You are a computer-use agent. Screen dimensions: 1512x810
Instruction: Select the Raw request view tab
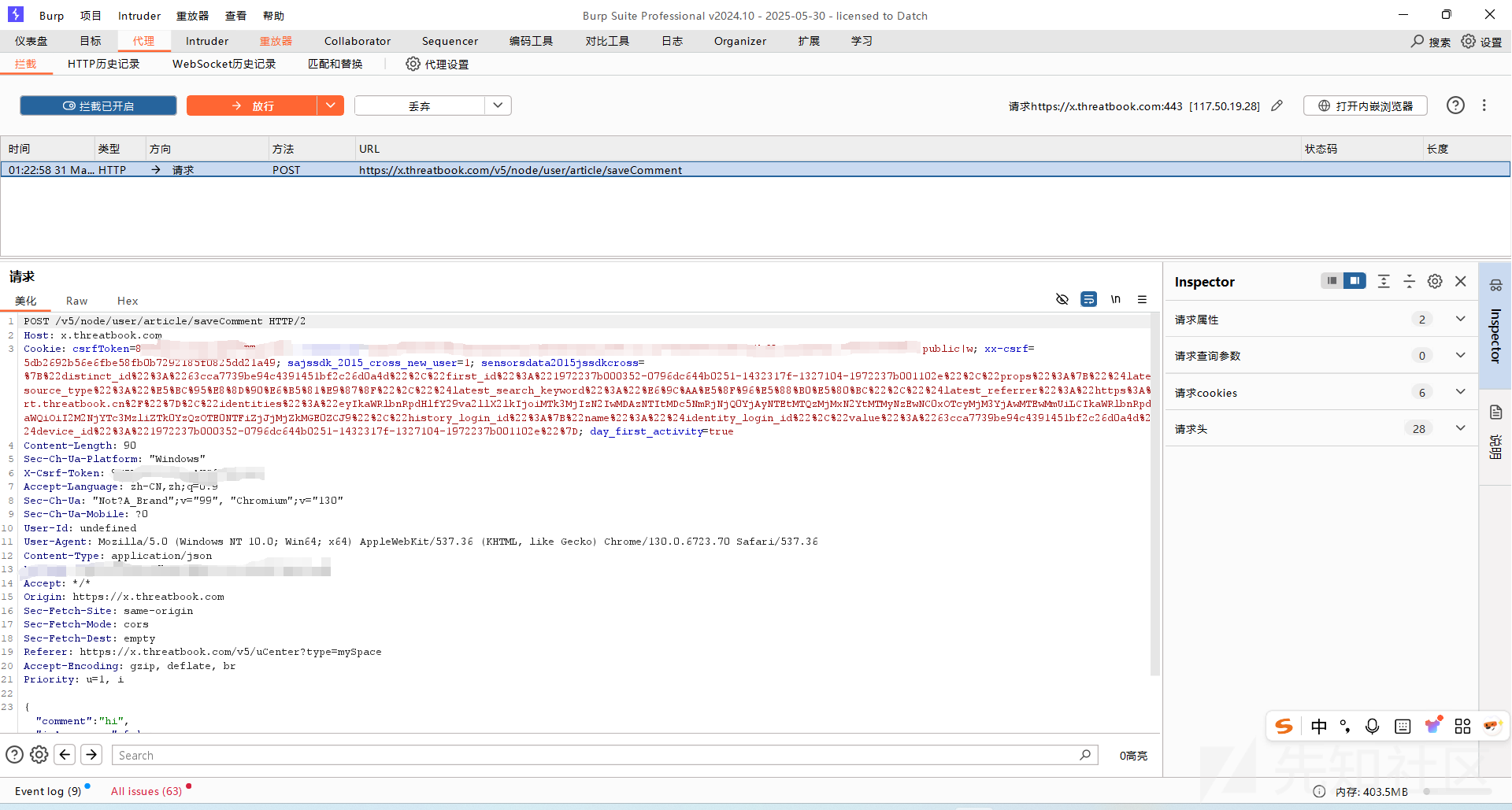77,301
